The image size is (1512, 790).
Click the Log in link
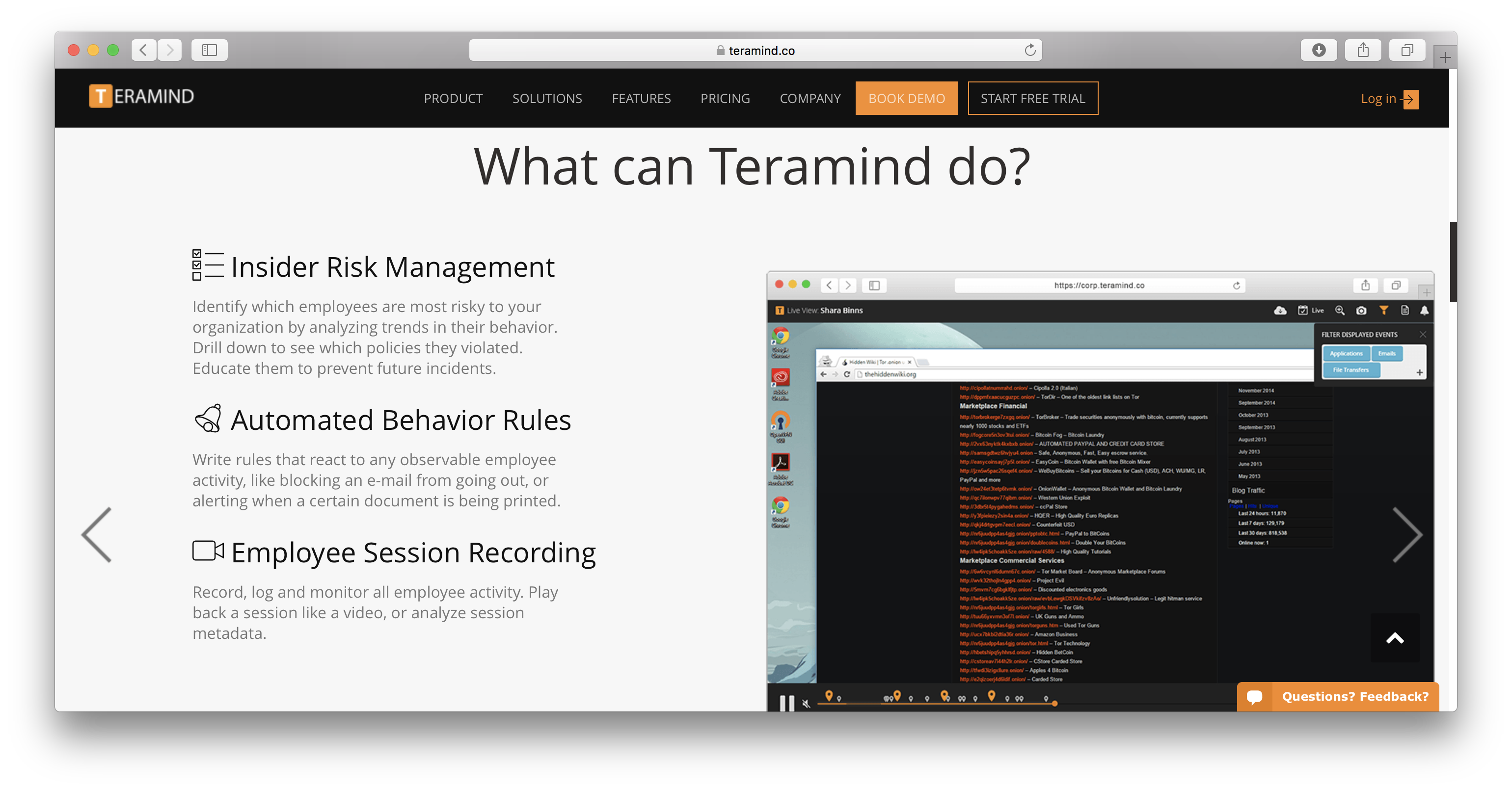1389,99
